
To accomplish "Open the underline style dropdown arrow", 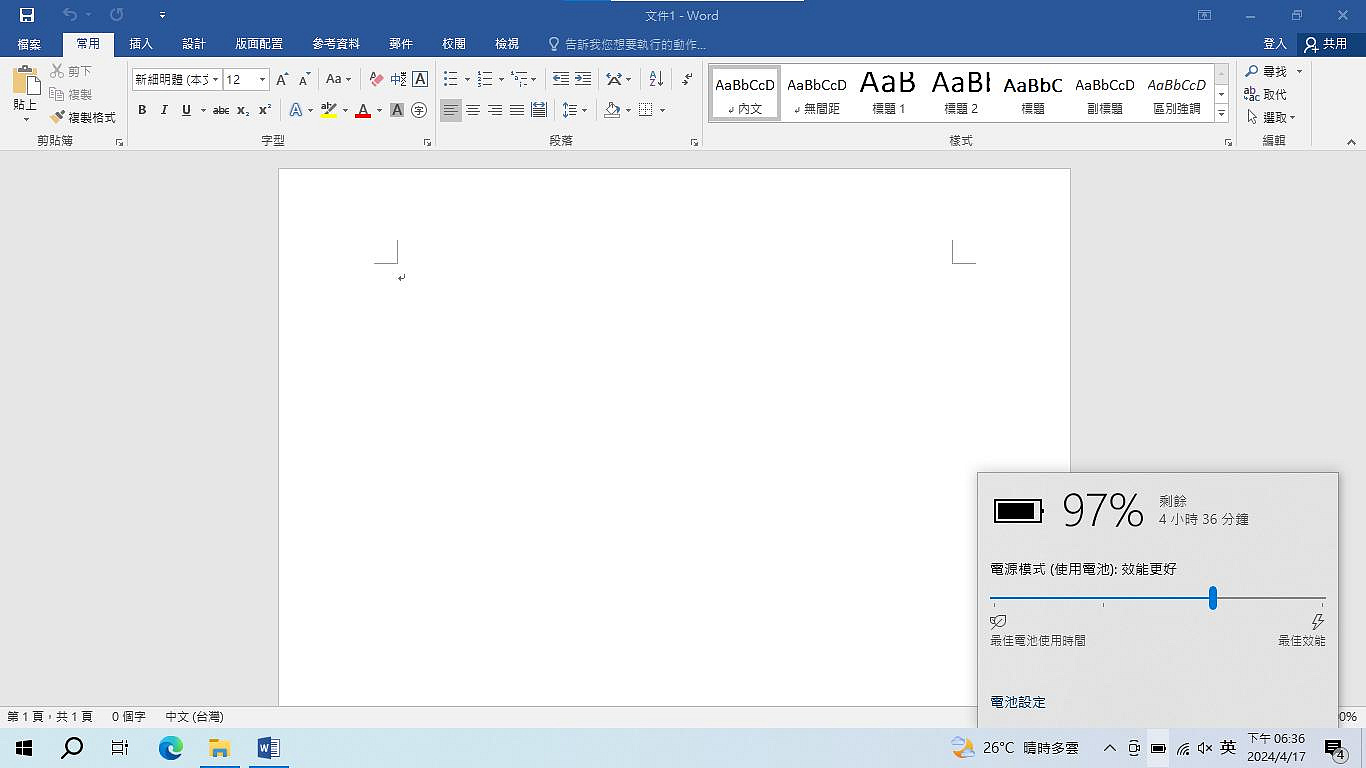I will (x=203, y=110).
